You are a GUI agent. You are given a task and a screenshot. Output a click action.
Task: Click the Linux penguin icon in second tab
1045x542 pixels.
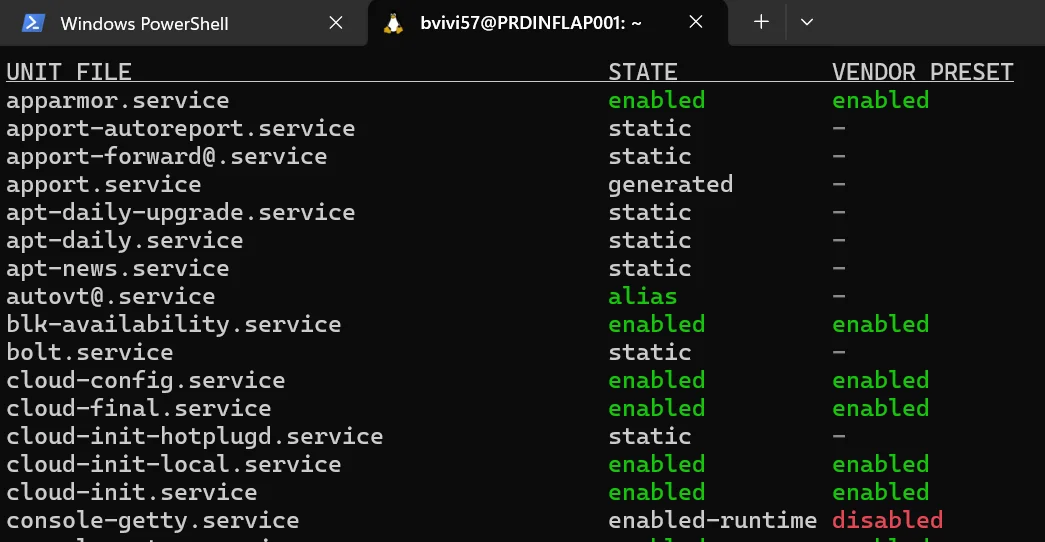pyautogui.click(x=393, y=23)
